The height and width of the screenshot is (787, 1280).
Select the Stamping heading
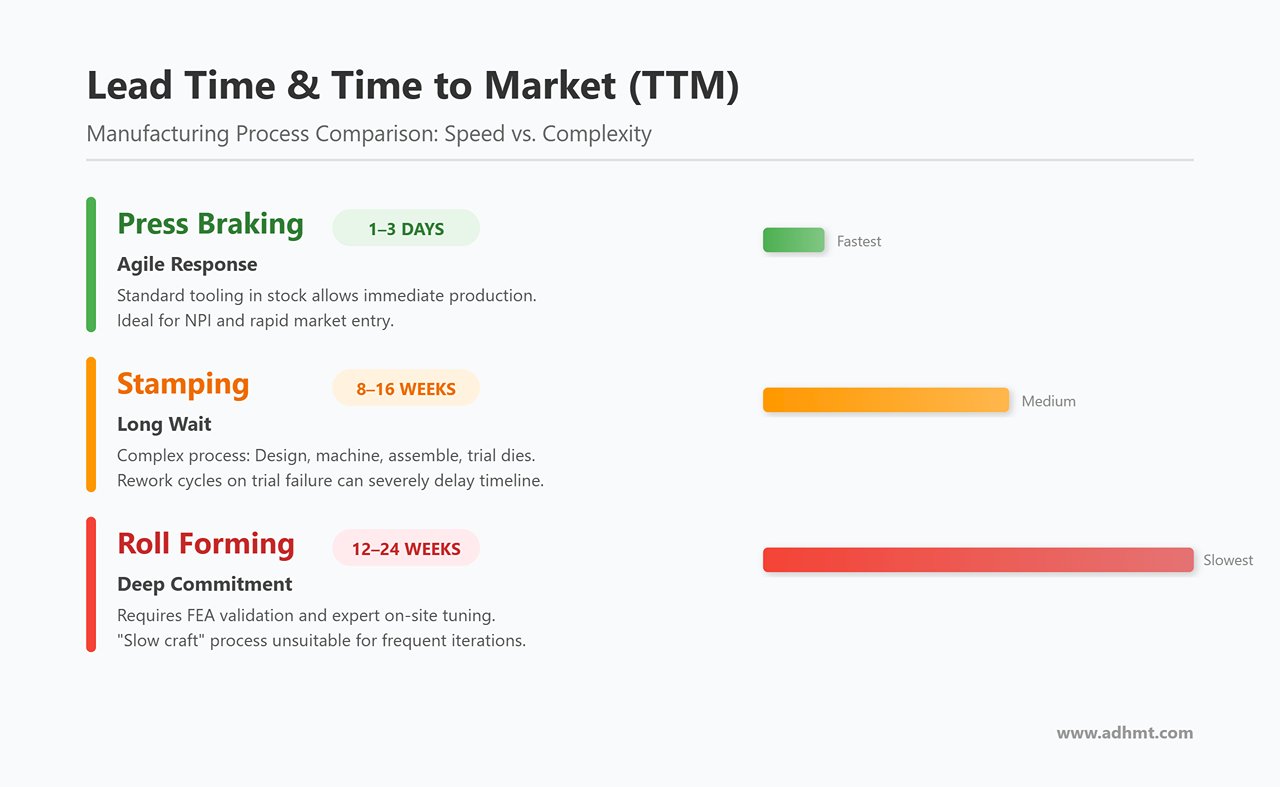click(x=183, y=384)
